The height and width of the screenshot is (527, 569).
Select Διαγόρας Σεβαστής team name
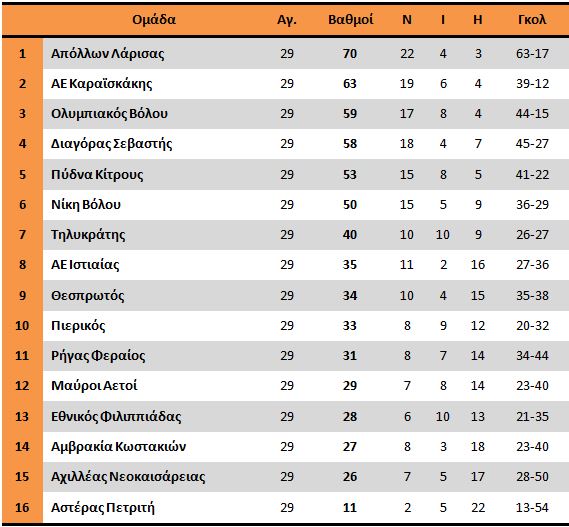(111, 144)
